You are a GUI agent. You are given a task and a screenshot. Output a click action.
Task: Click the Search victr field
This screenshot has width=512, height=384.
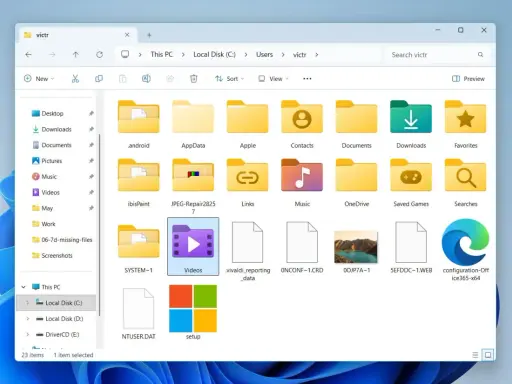[437, 55]
